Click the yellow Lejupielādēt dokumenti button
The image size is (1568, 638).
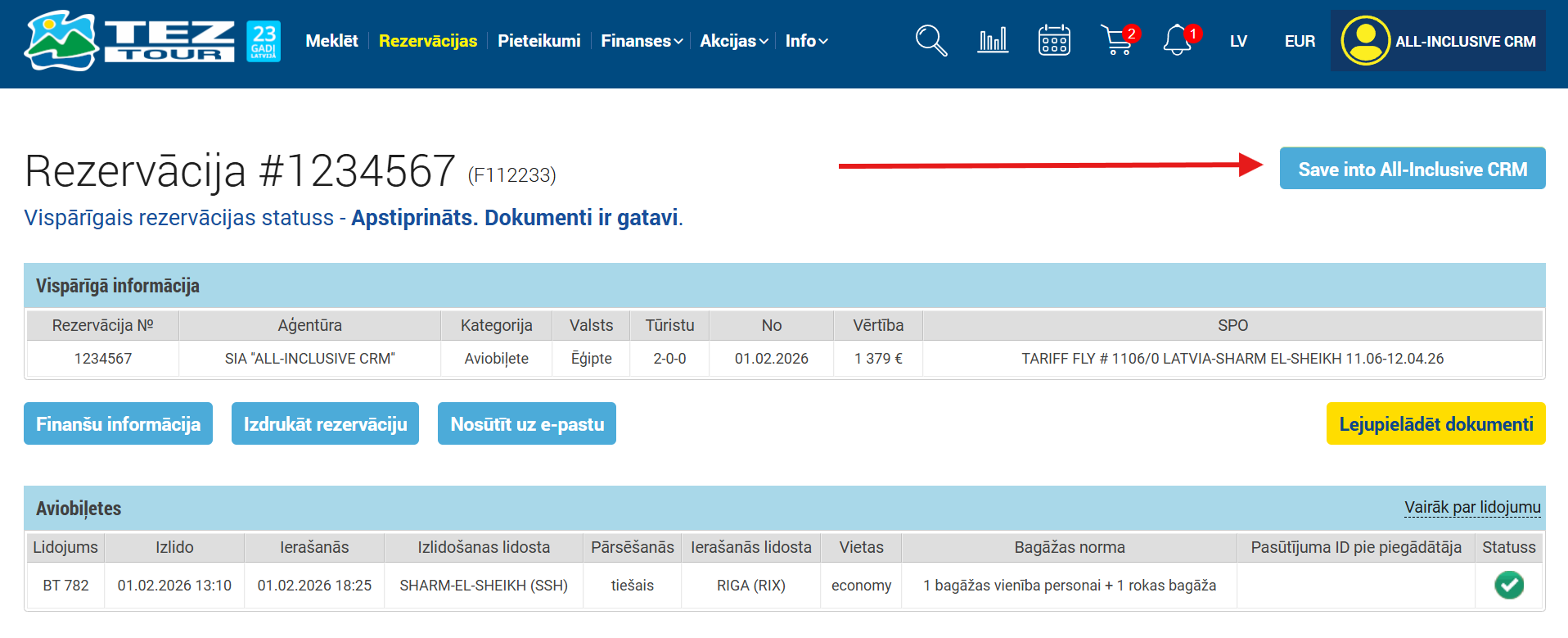[1435, 423]
